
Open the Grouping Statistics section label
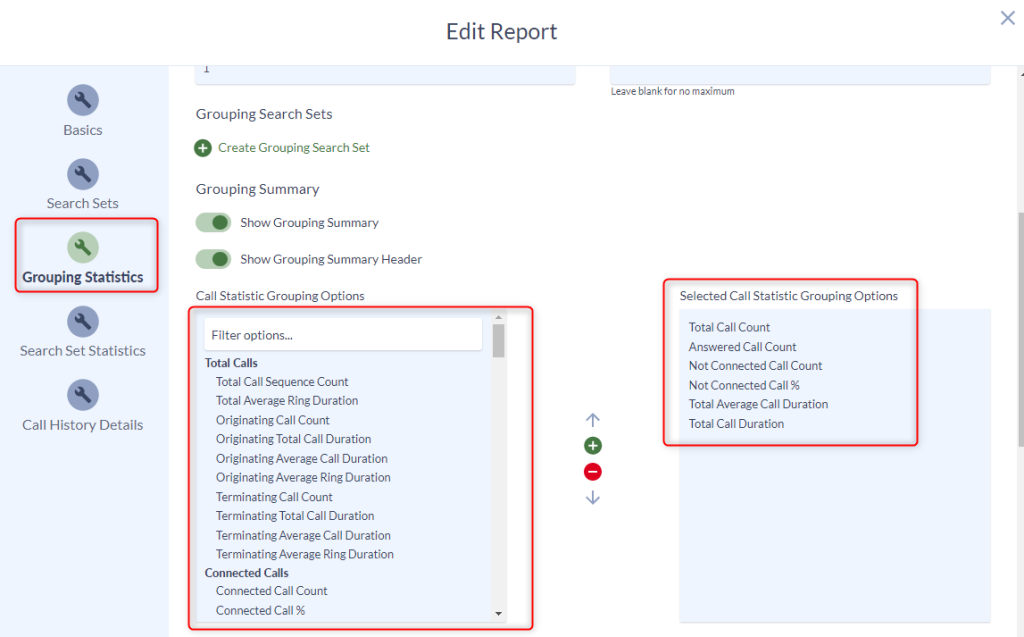pos(83,277)
